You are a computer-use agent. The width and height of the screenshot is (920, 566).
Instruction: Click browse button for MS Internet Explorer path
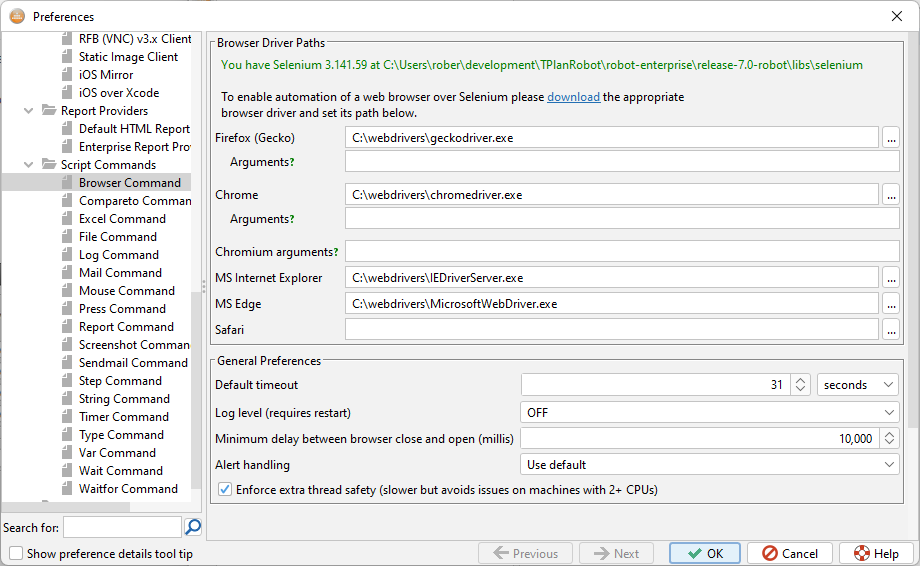(x=891, y=277)
